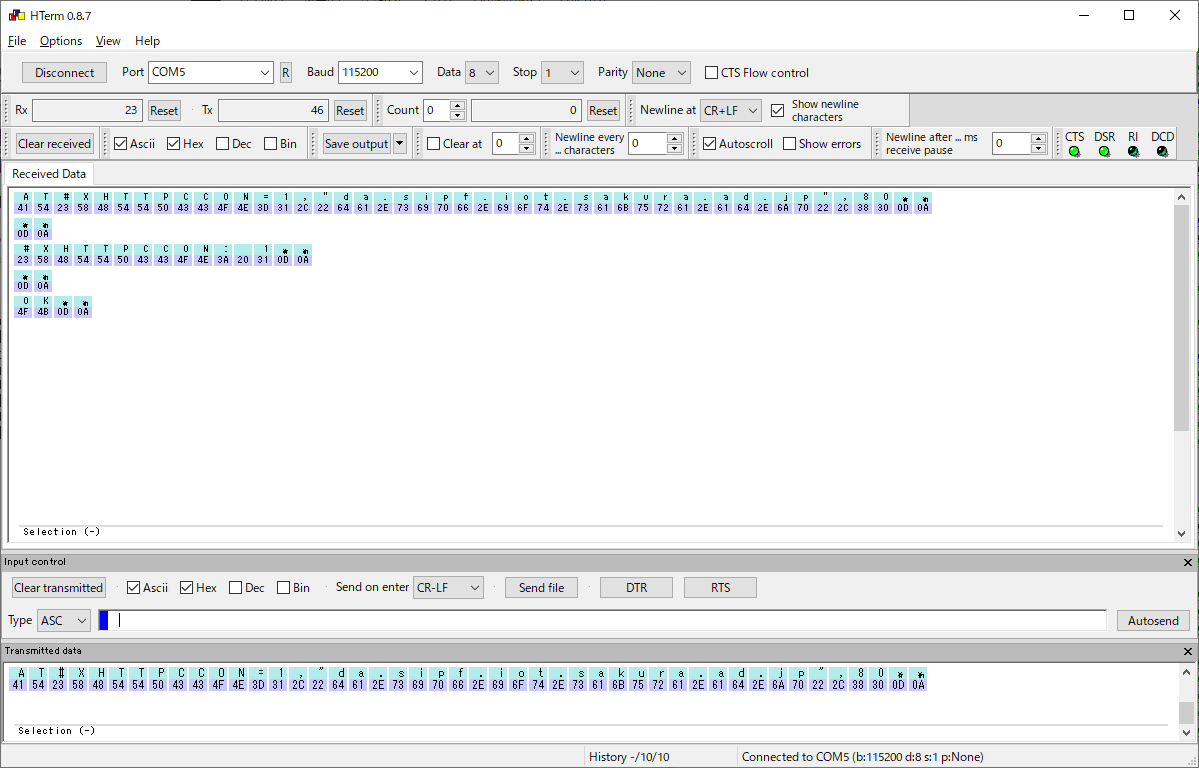Image resolution: width=1199 pixels, height=768 pixels.
Task: Click the R refresh ports button
Action: click(x=285, y=72)
